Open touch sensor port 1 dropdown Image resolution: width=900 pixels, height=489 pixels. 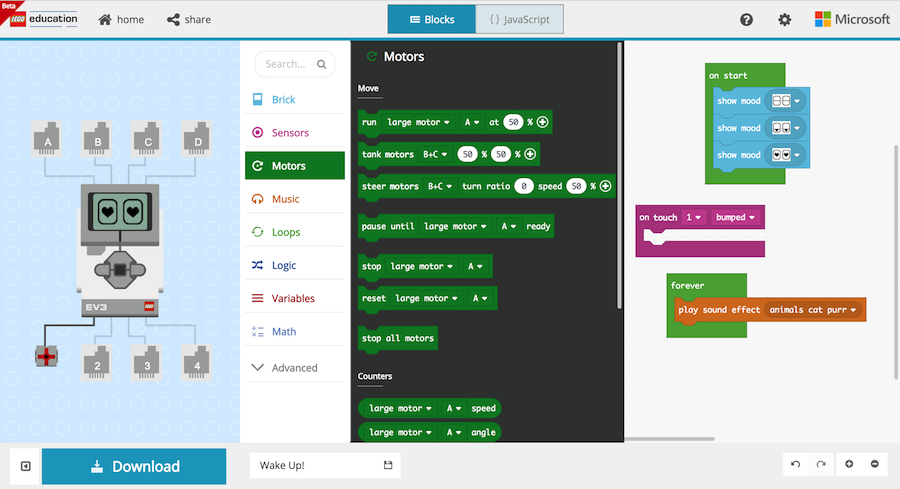(x=693, y=217)
